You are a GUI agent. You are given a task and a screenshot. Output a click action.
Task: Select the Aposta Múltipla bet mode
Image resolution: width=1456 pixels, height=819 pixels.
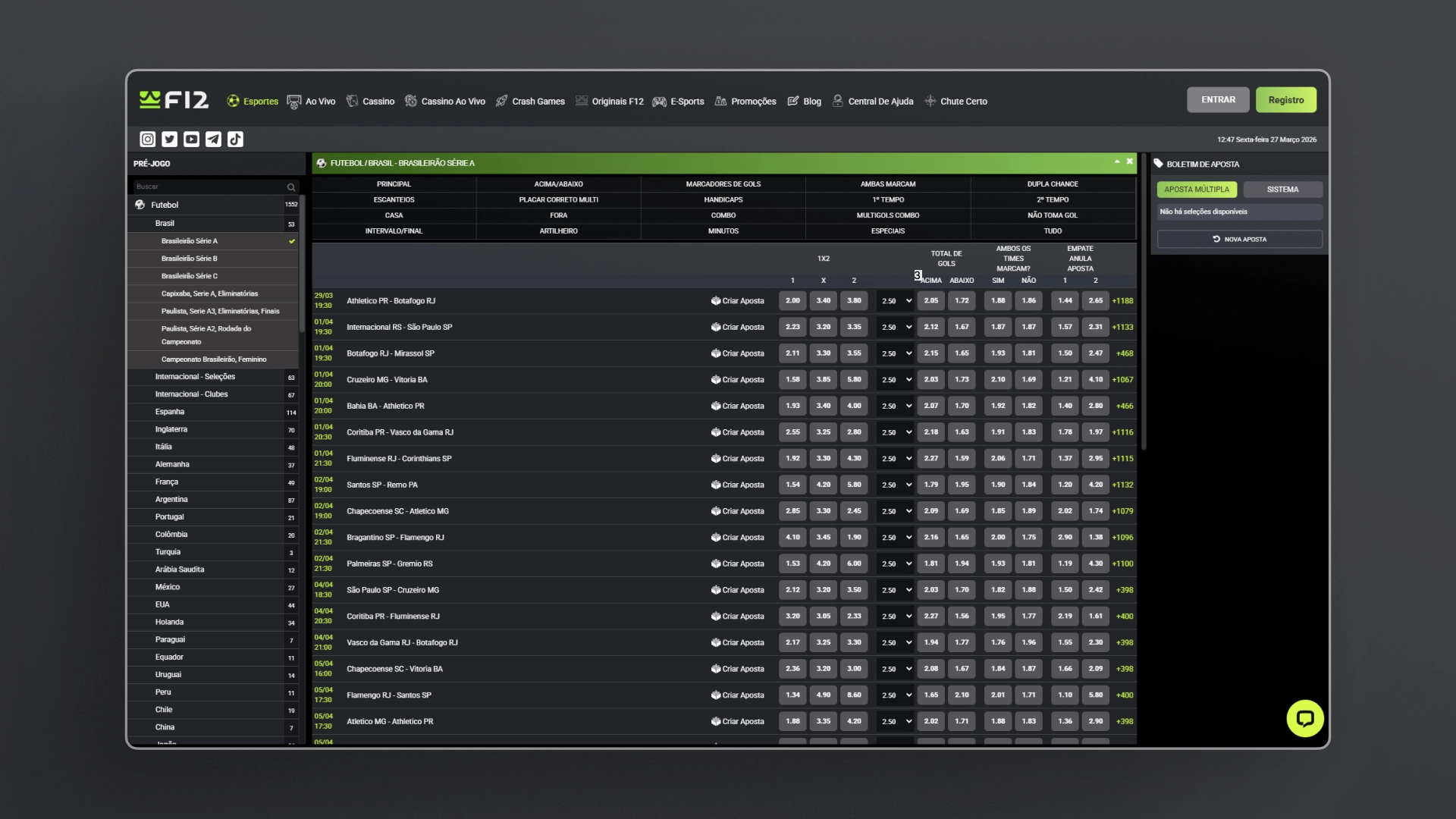(1197, 190)
